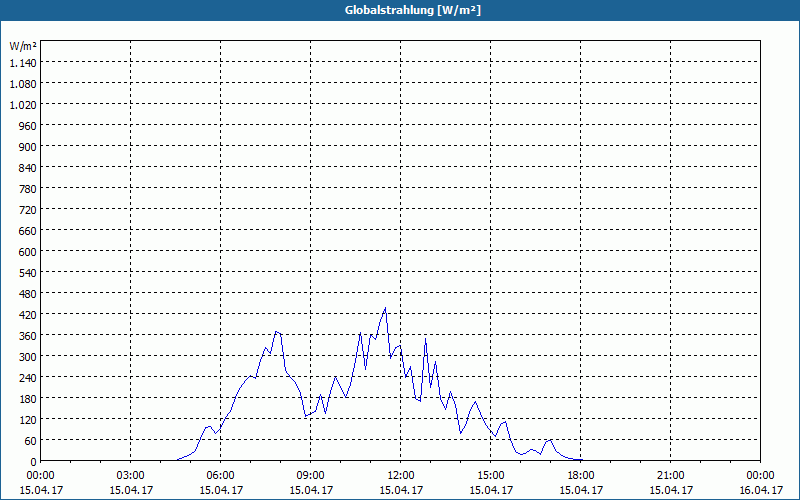The width and height of the screenshot is (800, 500).
Task: Select the 360 y-axis tick label
Action: pos(28,336)
